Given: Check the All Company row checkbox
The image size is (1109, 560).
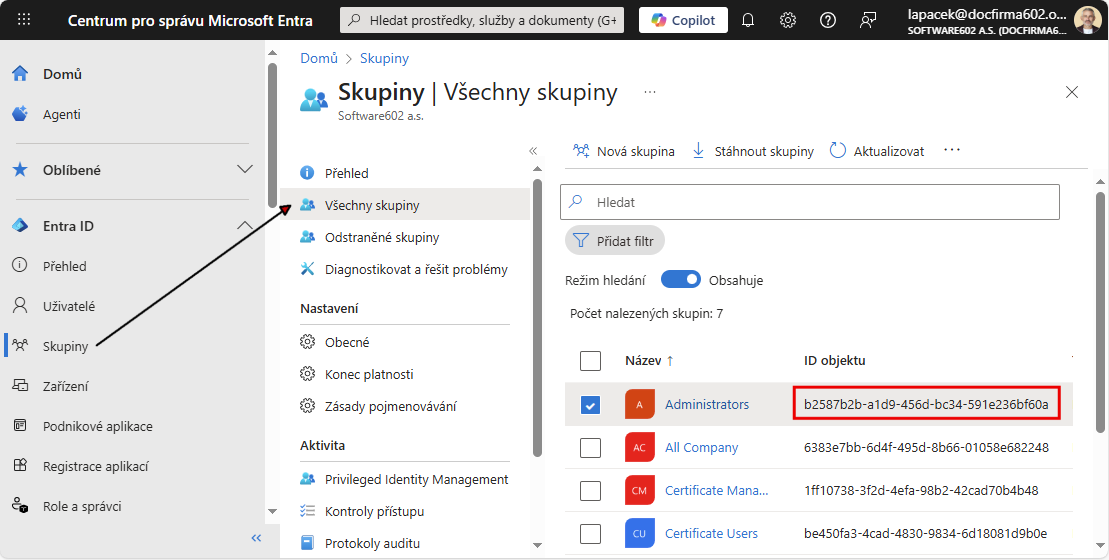Looking at the screenshot, I should coord(590,448).
